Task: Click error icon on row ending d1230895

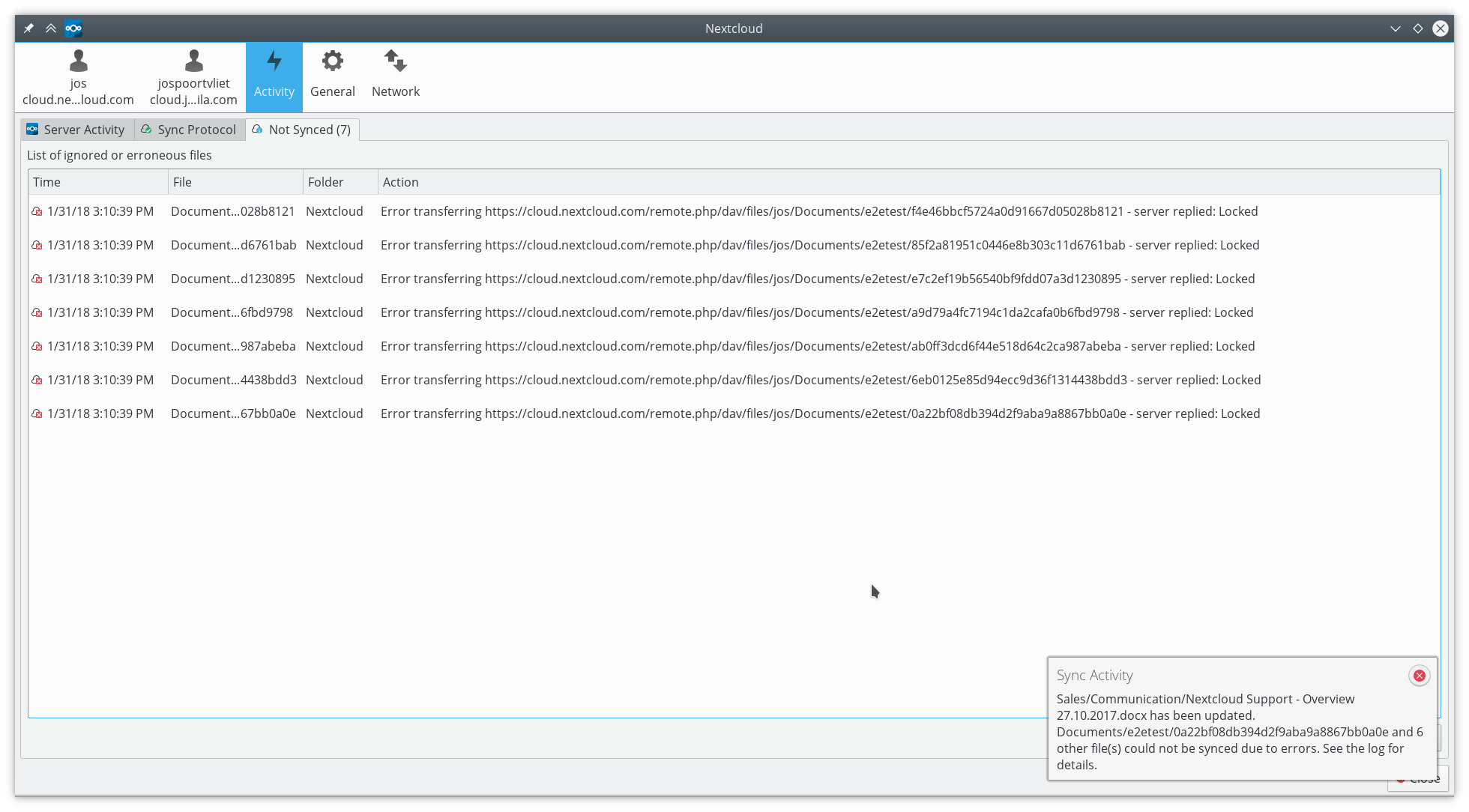Action: click(x=37, y=279)
